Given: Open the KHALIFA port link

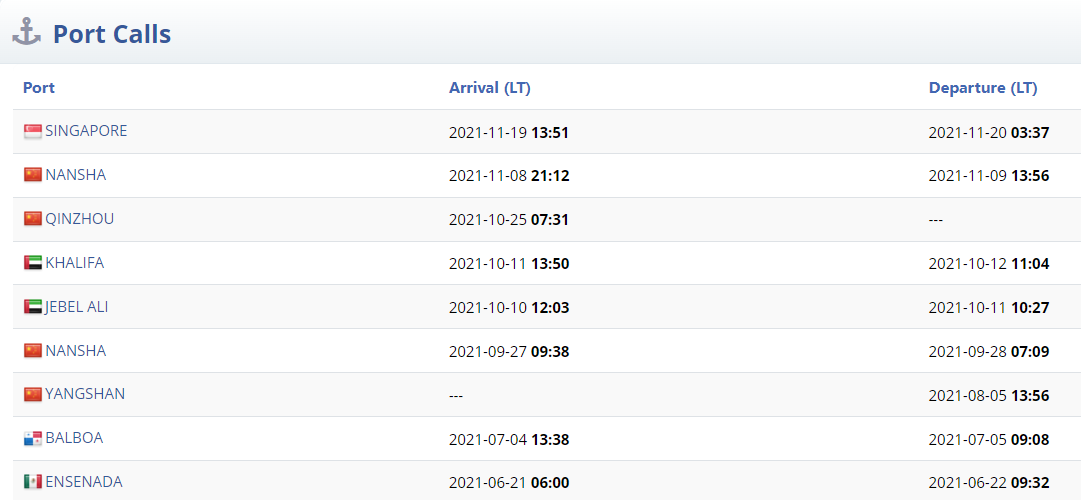Looking at the screenshot, I should [75, 263].
